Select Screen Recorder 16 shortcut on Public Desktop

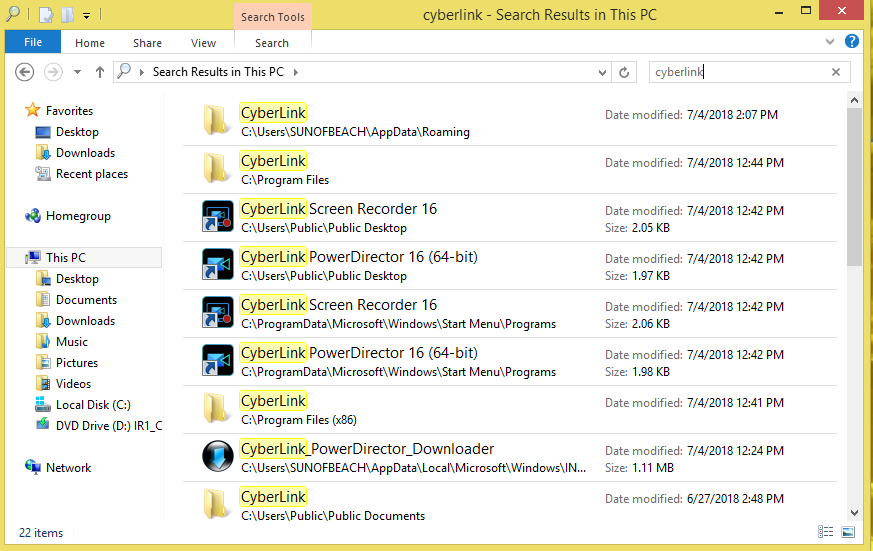(x=509, y=218)
